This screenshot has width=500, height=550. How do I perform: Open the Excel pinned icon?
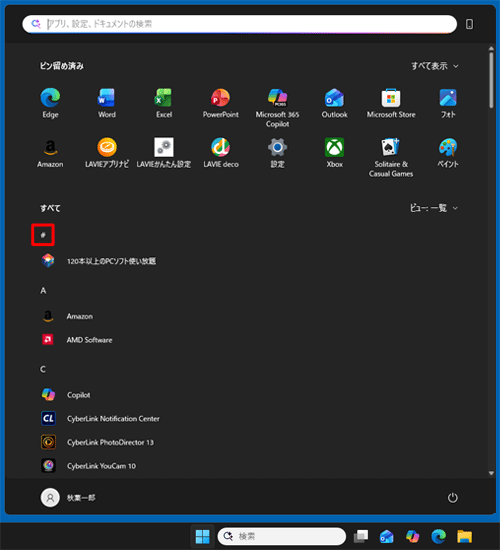point(164,103)
